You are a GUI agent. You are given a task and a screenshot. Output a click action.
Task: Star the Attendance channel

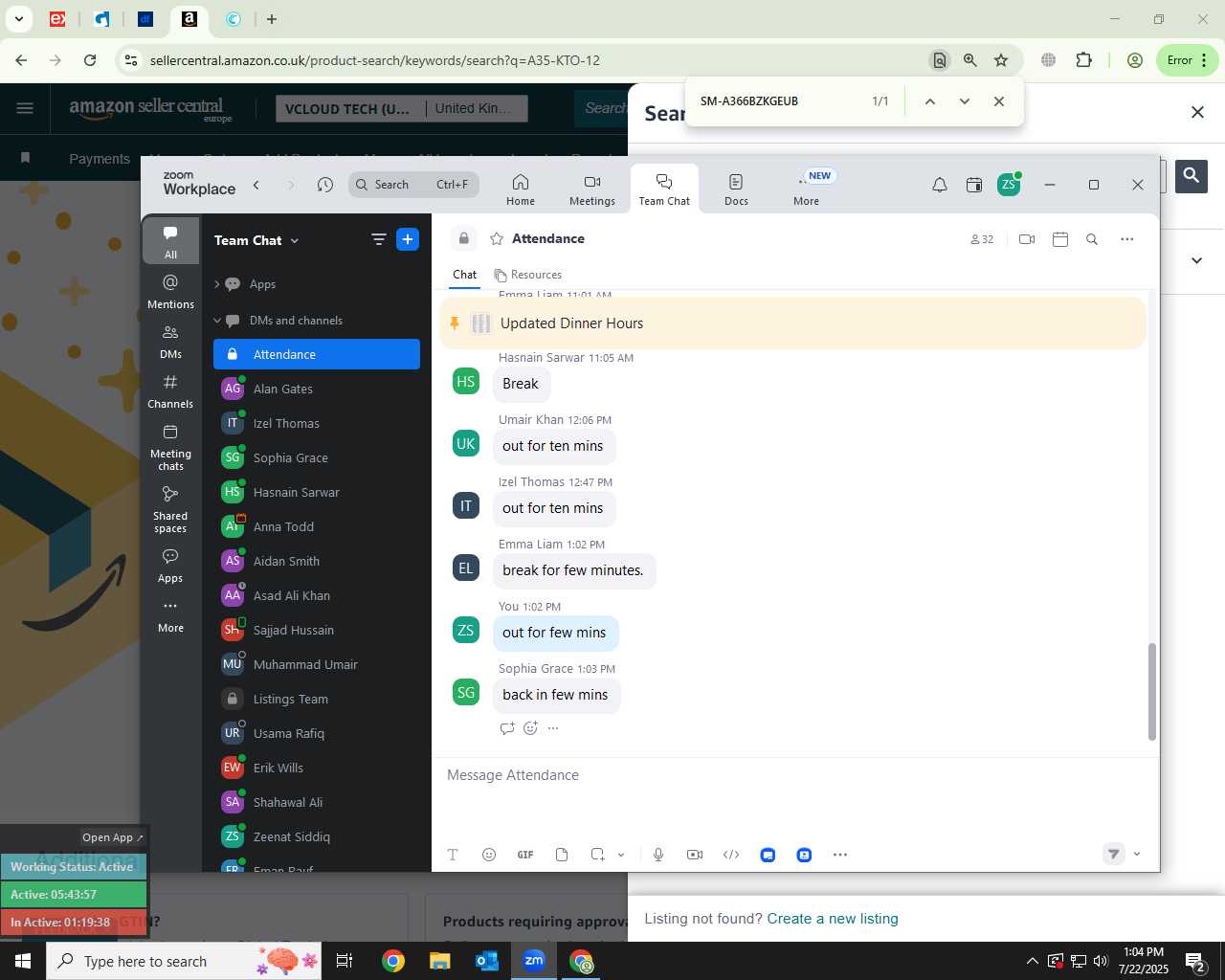(497, 239)
